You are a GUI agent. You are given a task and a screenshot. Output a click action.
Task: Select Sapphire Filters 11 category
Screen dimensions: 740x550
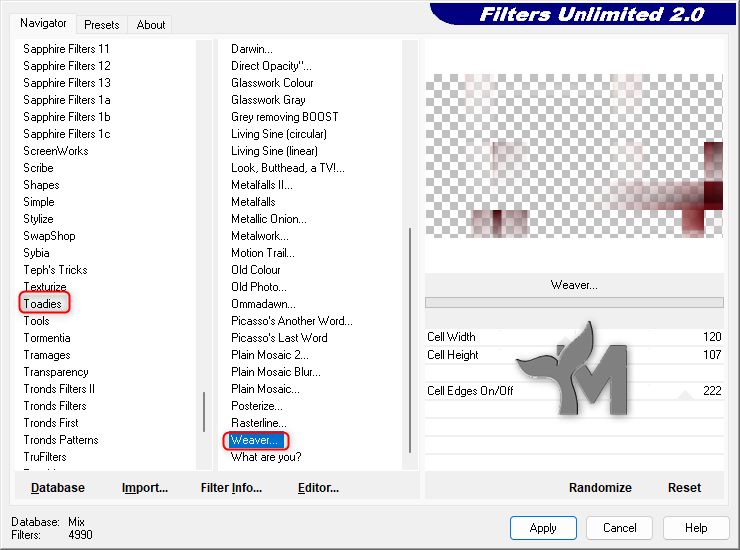[x=67, y=49]
